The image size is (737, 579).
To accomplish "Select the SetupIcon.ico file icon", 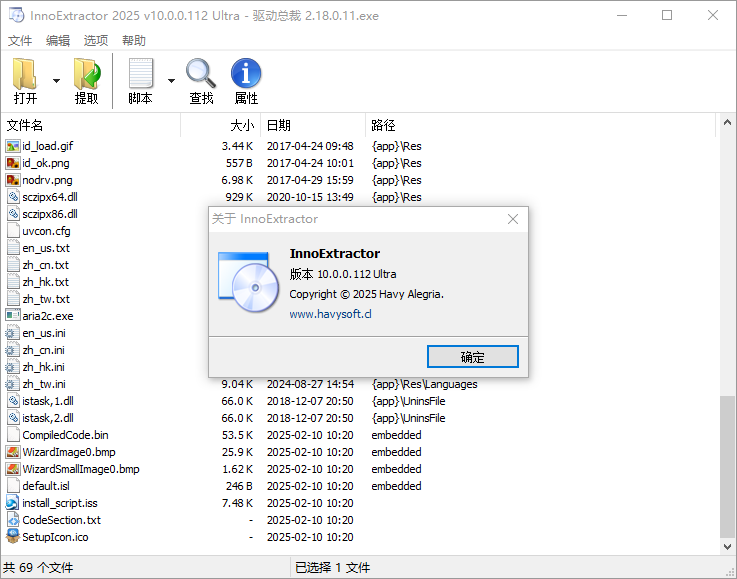I will pos(13,537).
